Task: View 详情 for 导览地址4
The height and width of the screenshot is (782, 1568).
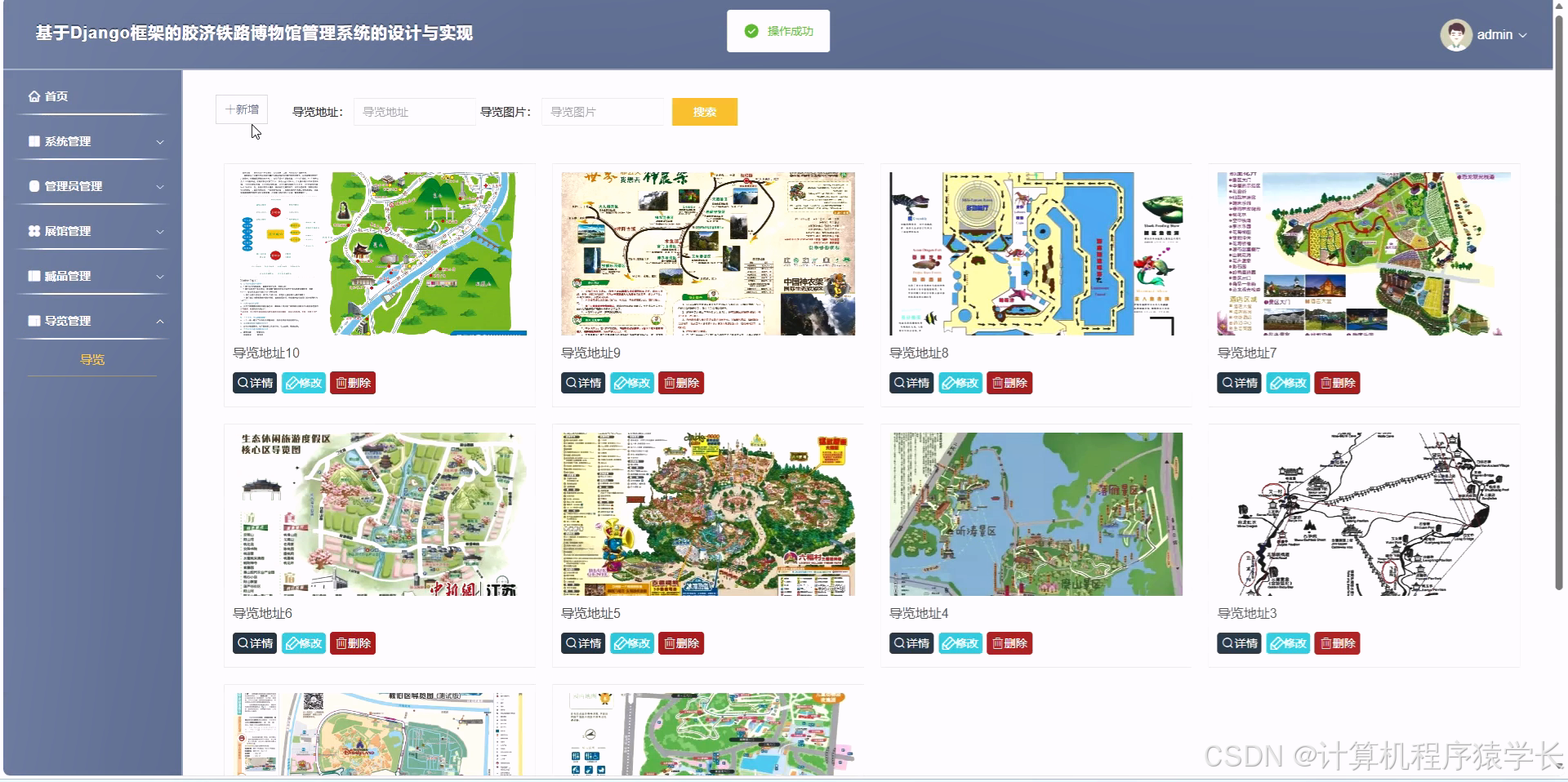Action: tap(911, 643)
